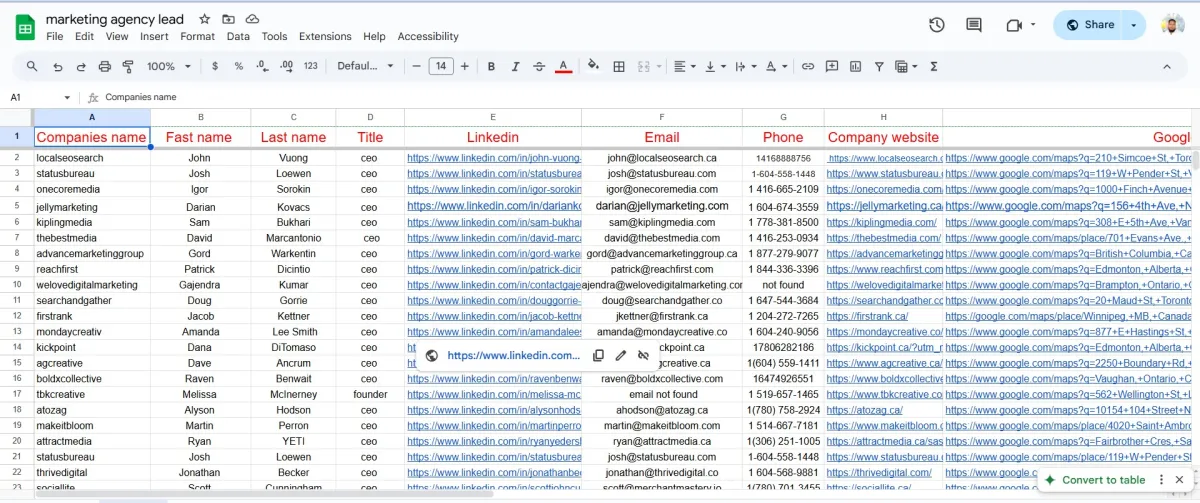This screenshot has height=503, width=1200.
Task: Open the Extensions menu
Action: pos(325,36)
